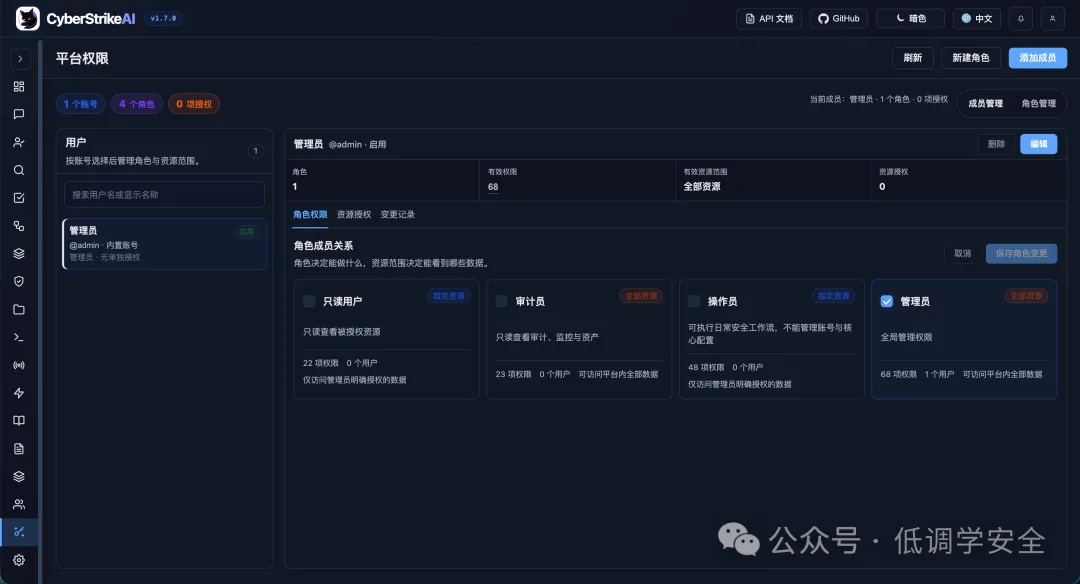Click the 刷新 button
1080x584 pixels.
(913, 58)
